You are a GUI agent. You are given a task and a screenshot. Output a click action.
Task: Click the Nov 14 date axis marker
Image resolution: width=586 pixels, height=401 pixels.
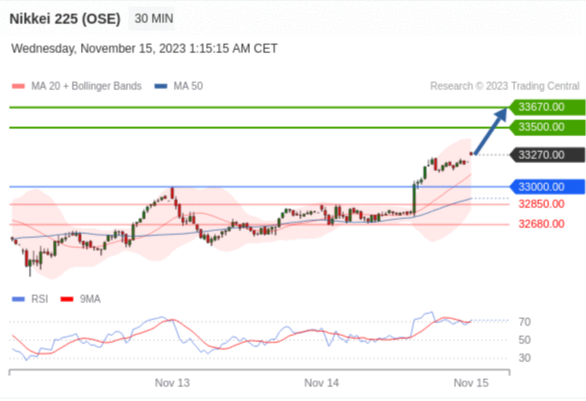[x=321, y=383]
